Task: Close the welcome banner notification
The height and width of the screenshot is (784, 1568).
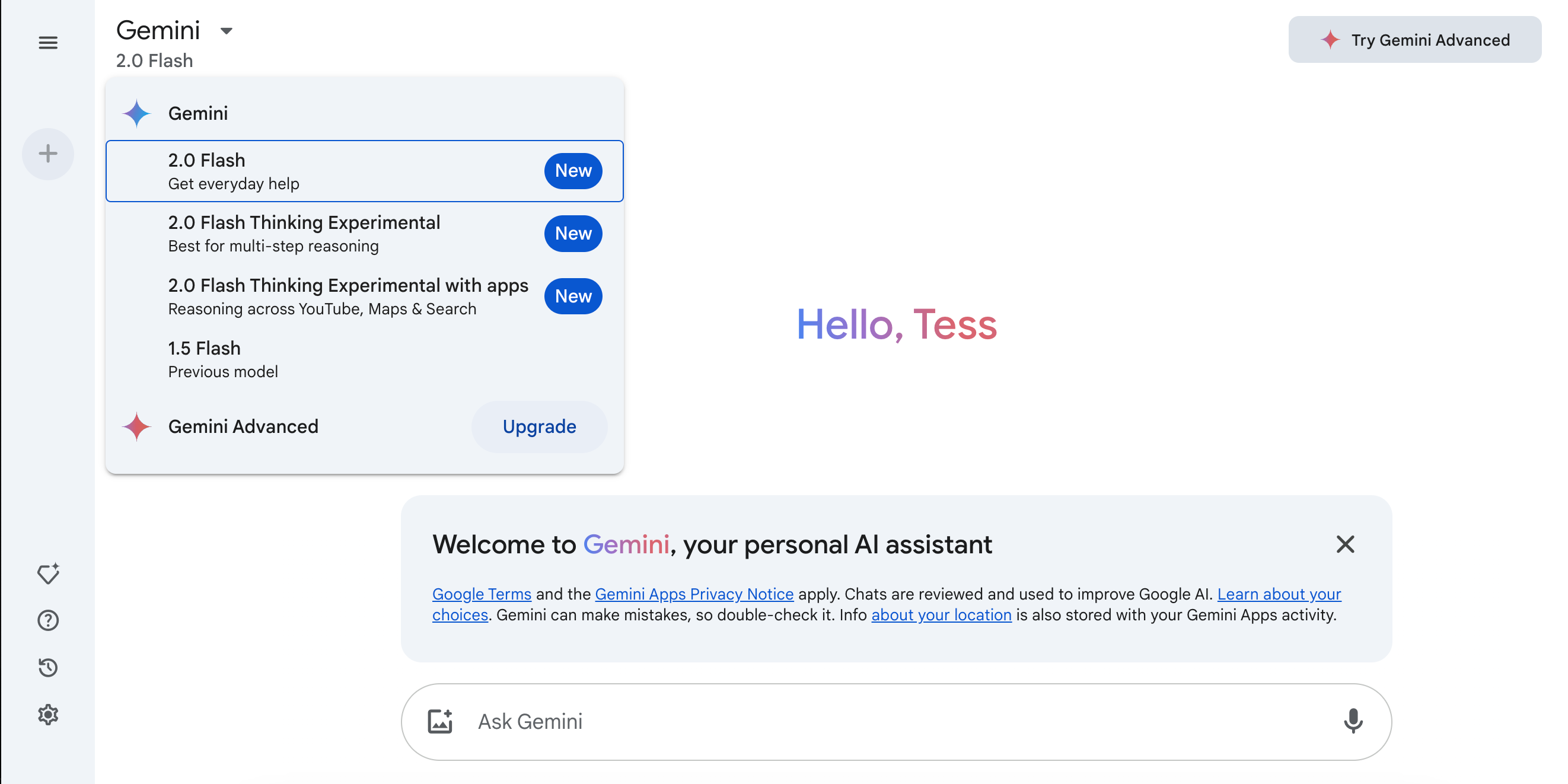Action: coord(1346,544)
